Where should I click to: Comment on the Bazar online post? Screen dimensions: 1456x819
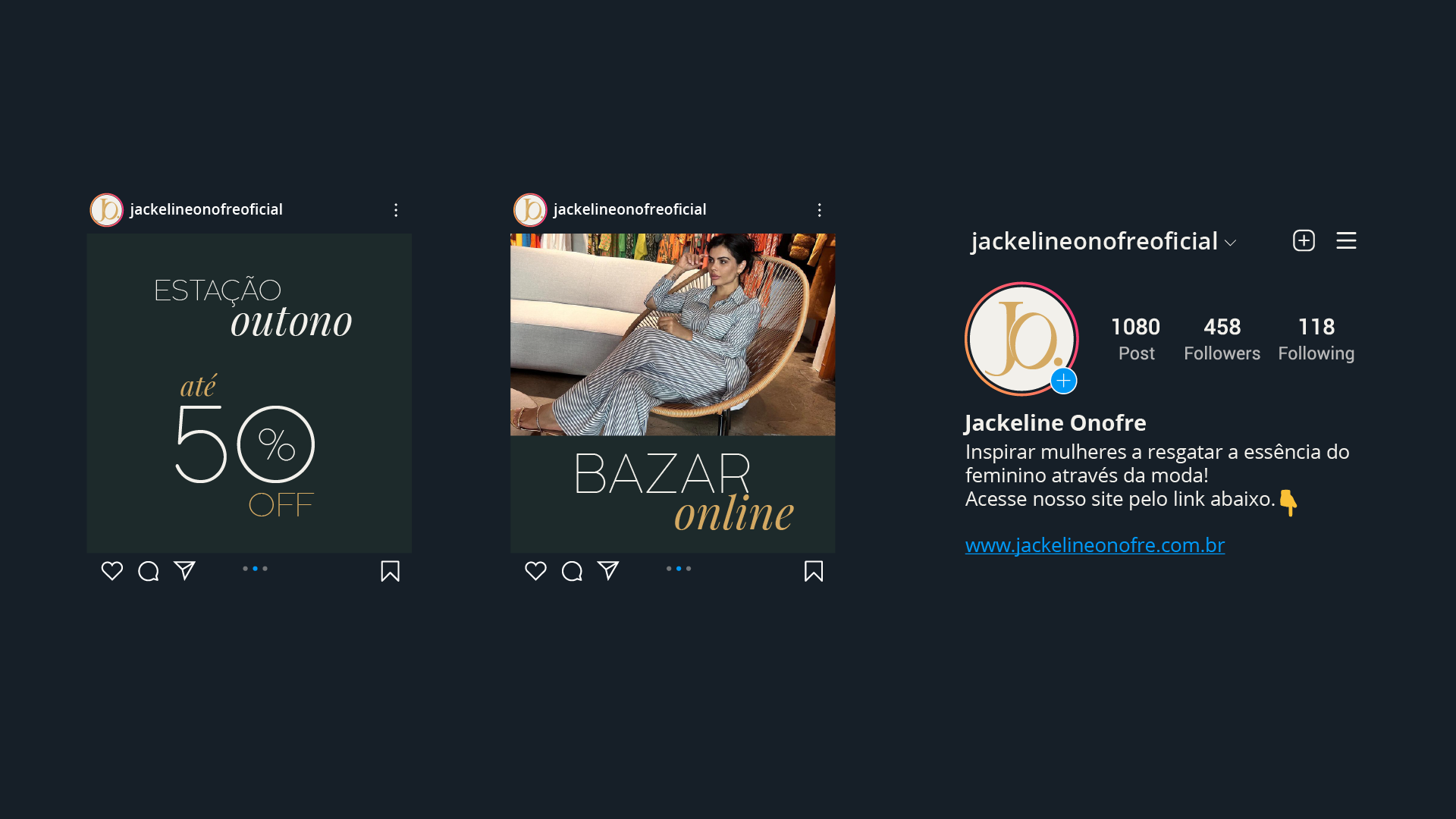[572, 571]
